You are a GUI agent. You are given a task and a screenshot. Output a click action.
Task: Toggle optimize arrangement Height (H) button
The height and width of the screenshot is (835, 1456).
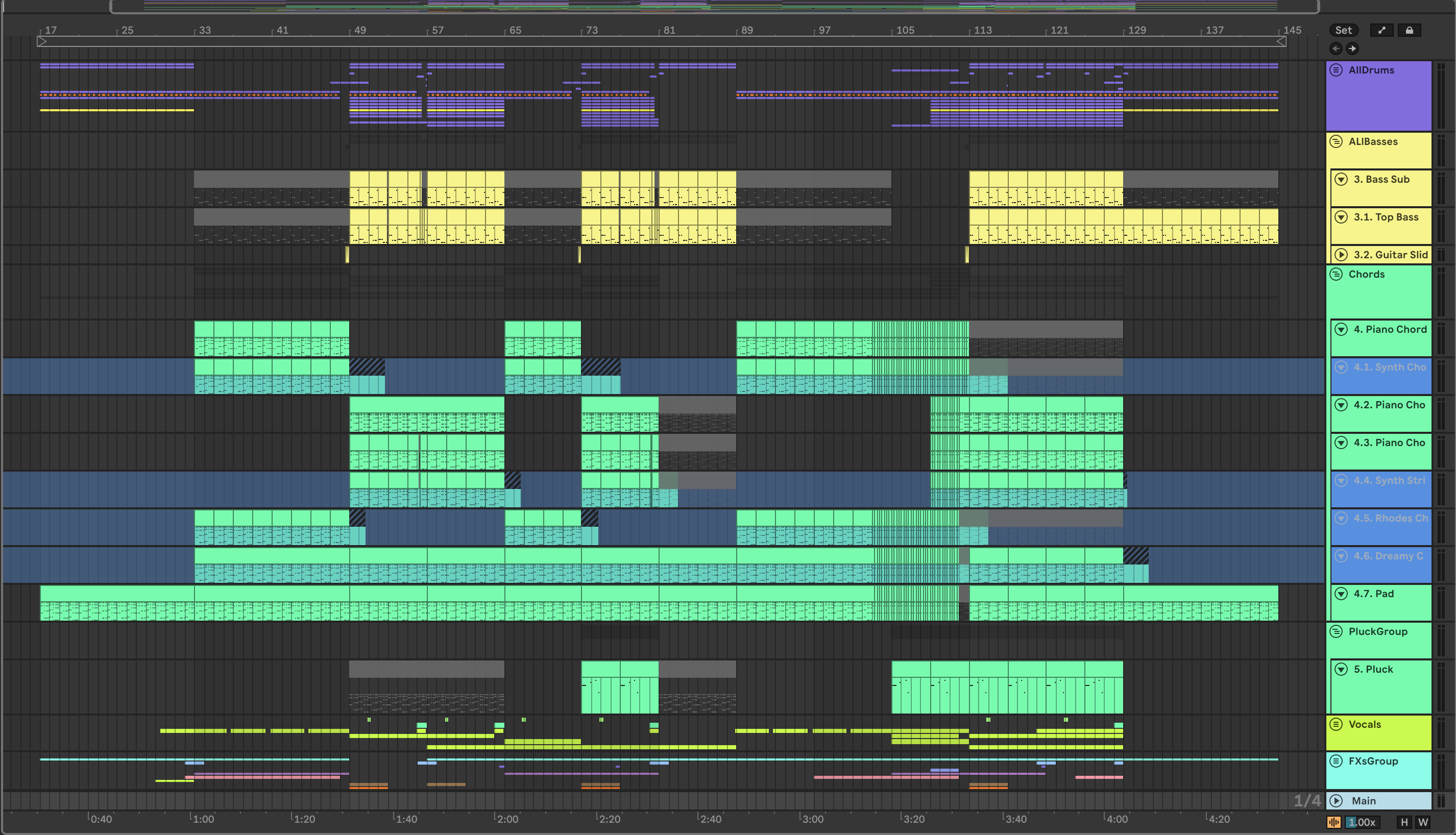tap(1404, 822)
